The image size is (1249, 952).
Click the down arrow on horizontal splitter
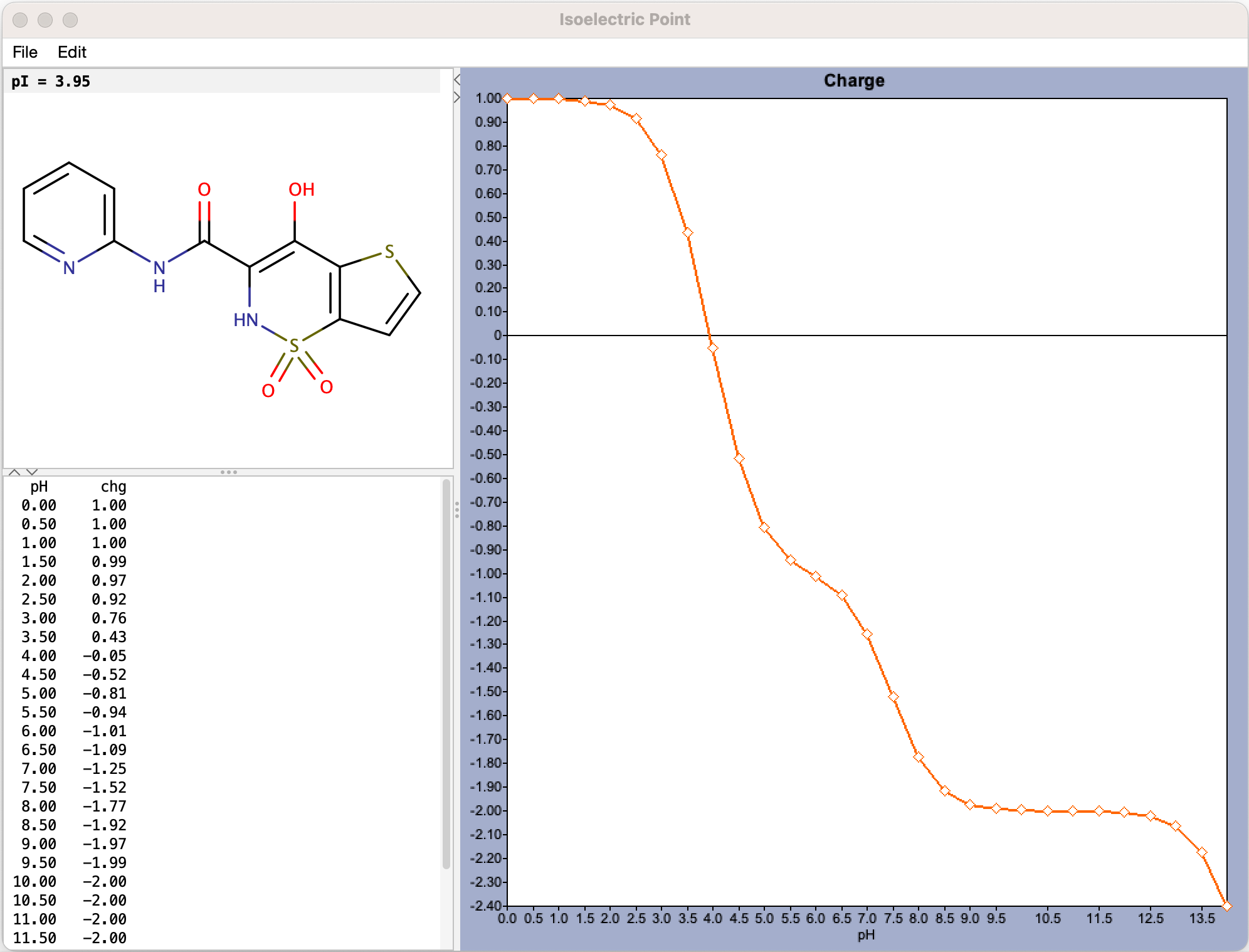33,472
